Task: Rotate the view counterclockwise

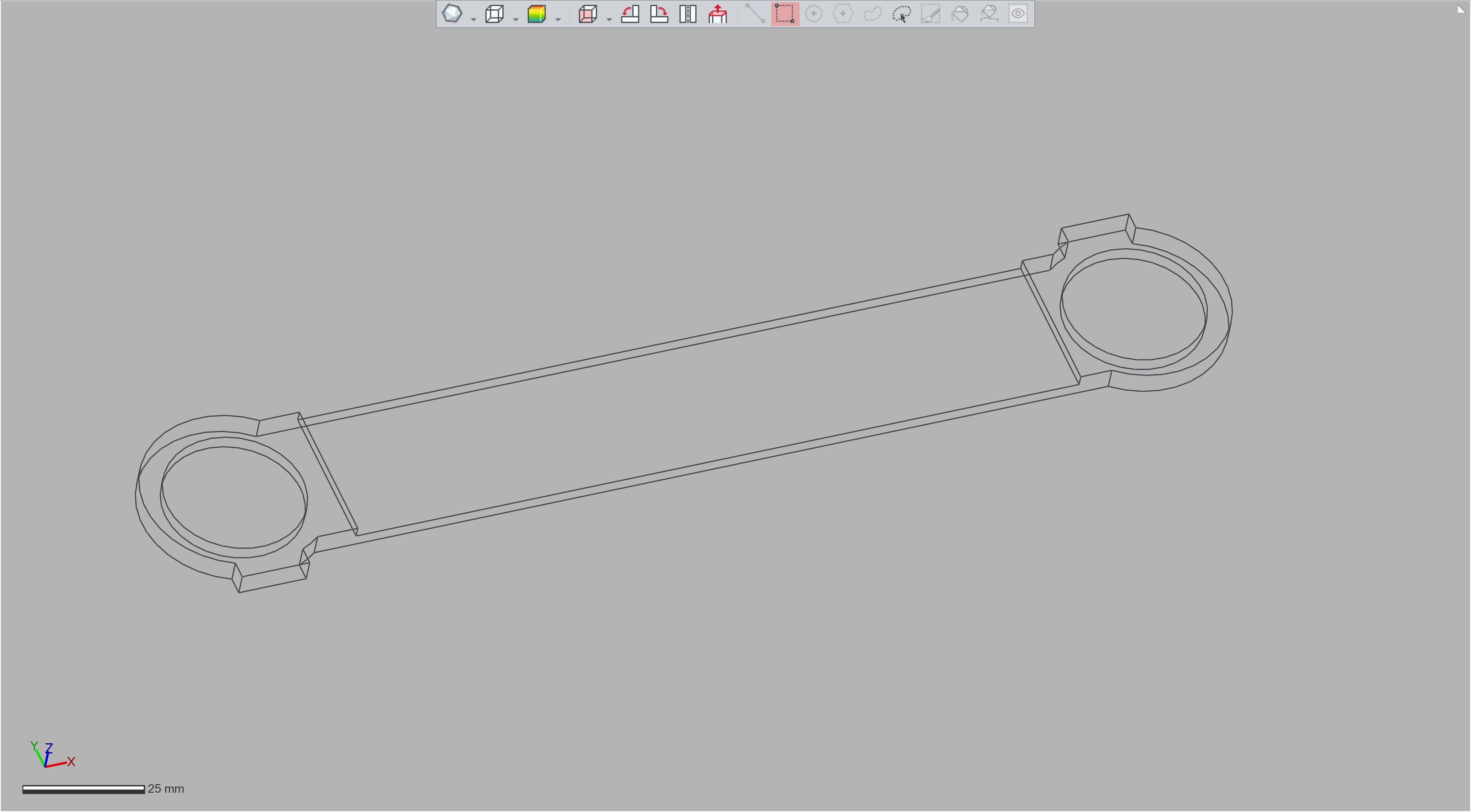Action: [x=631, y=14]
